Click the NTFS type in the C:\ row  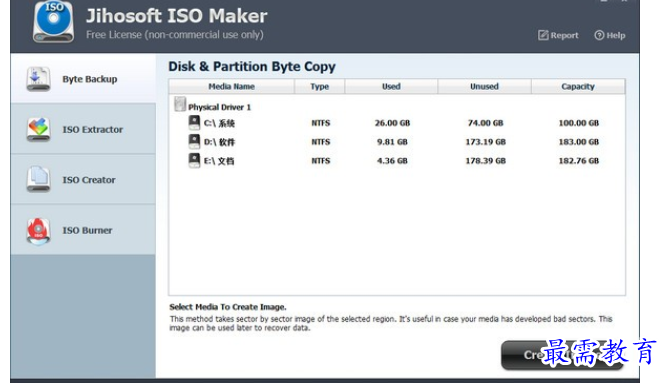[321, 123]
